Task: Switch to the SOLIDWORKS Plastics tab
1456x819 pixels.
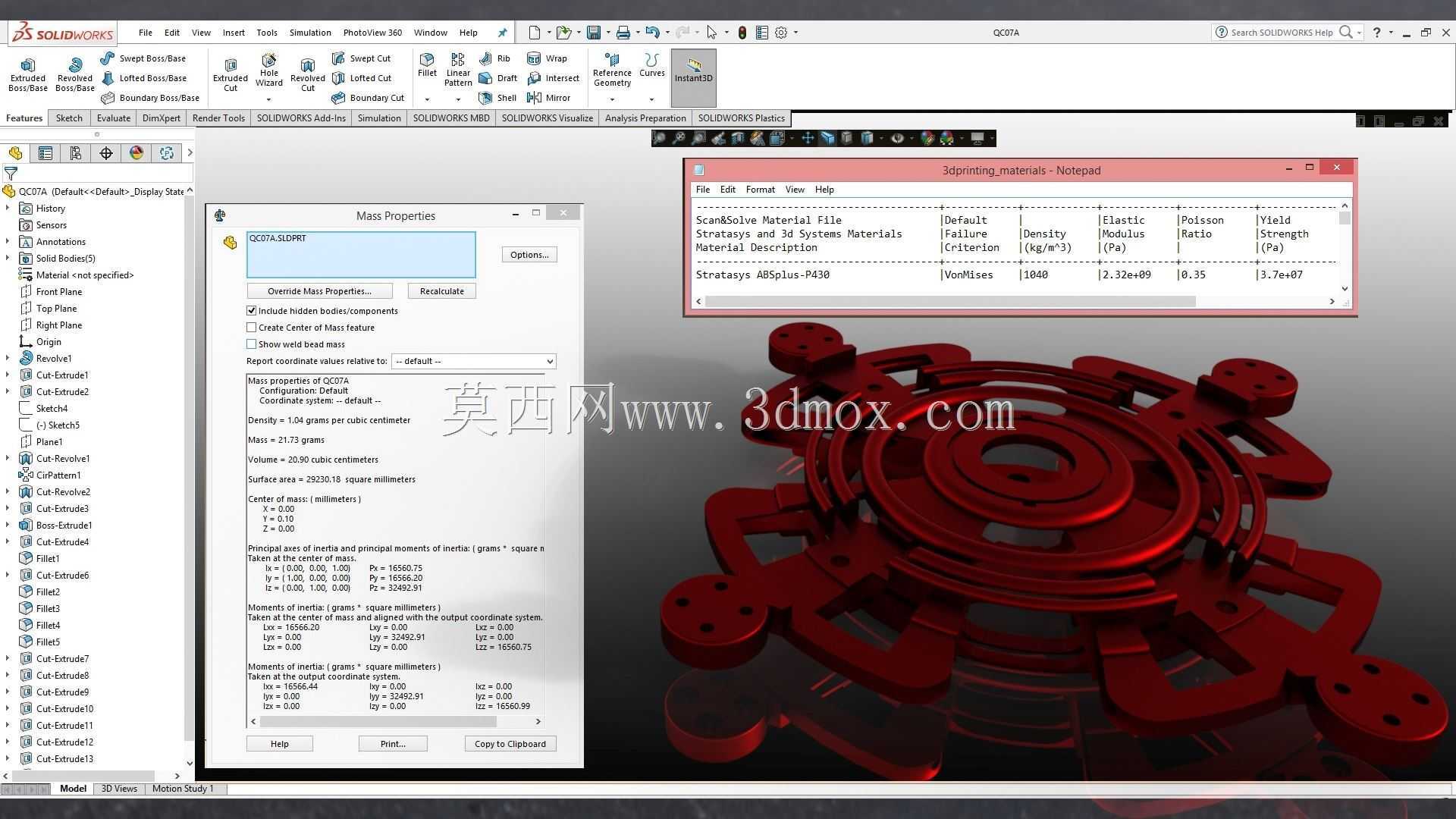Action: (741, 118)
